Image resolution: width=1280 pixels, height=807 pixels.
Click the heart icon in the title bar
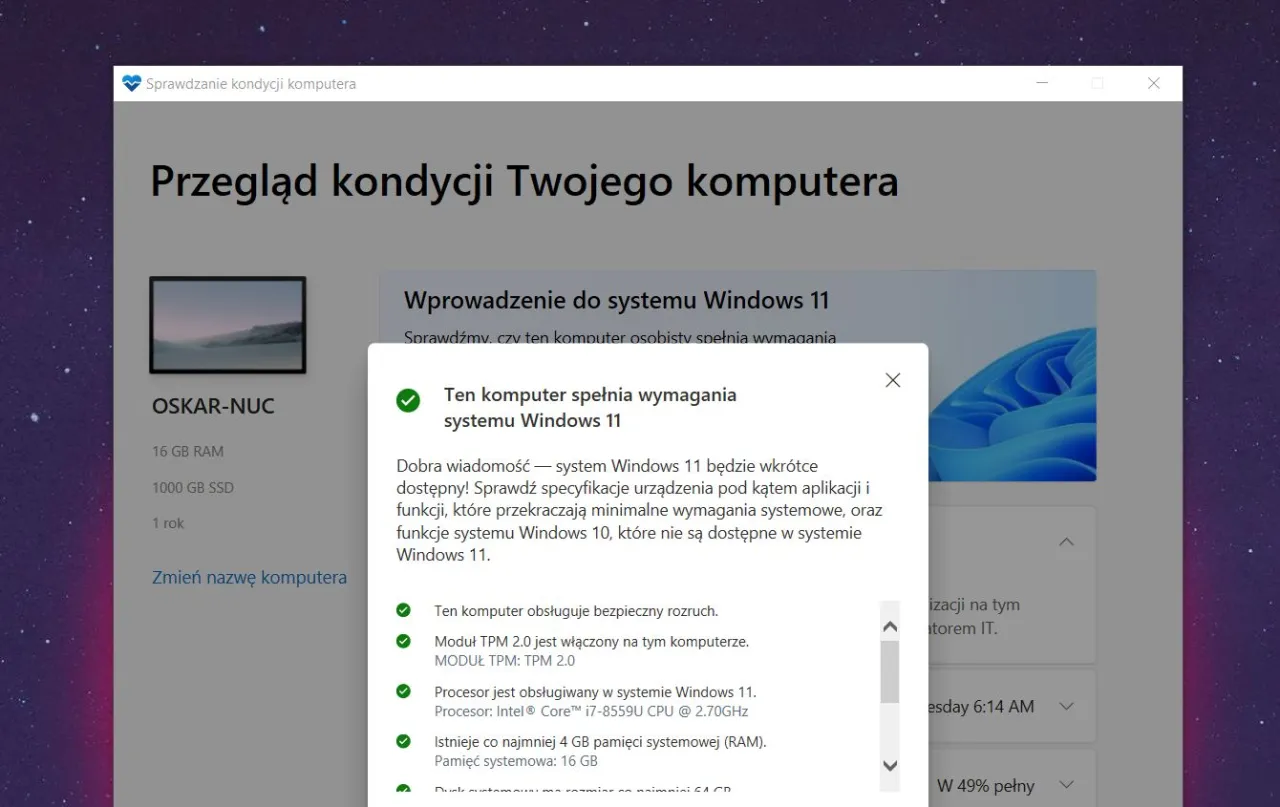(x=131, y=83)
